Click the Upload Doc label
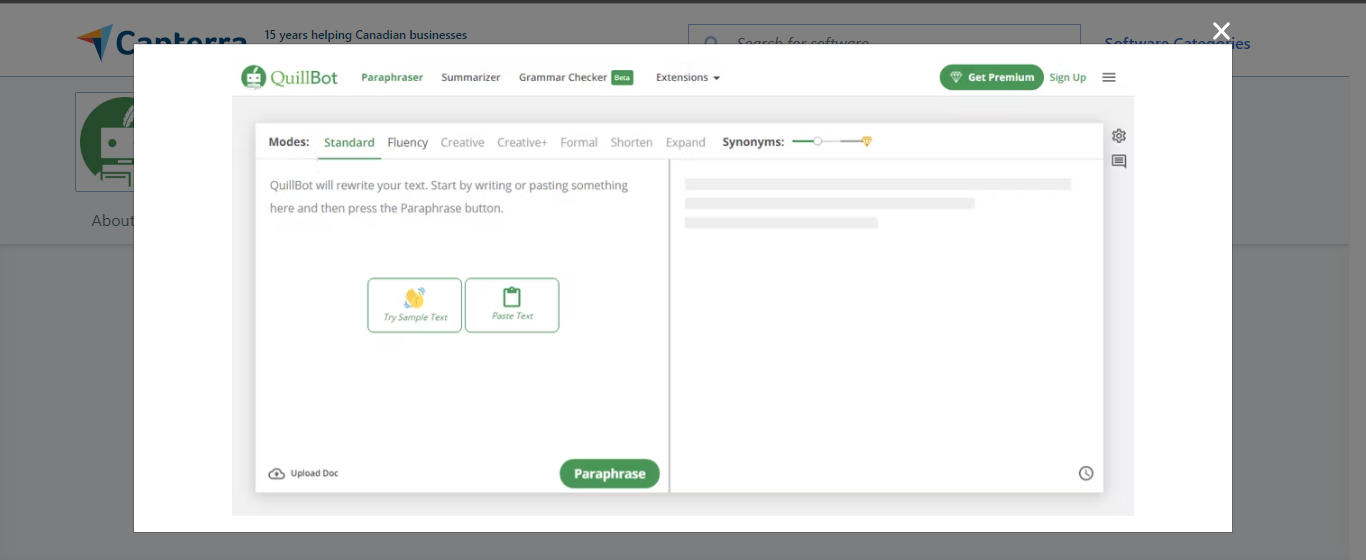This screenshot has width=1366, height=560. click(314, 473)
